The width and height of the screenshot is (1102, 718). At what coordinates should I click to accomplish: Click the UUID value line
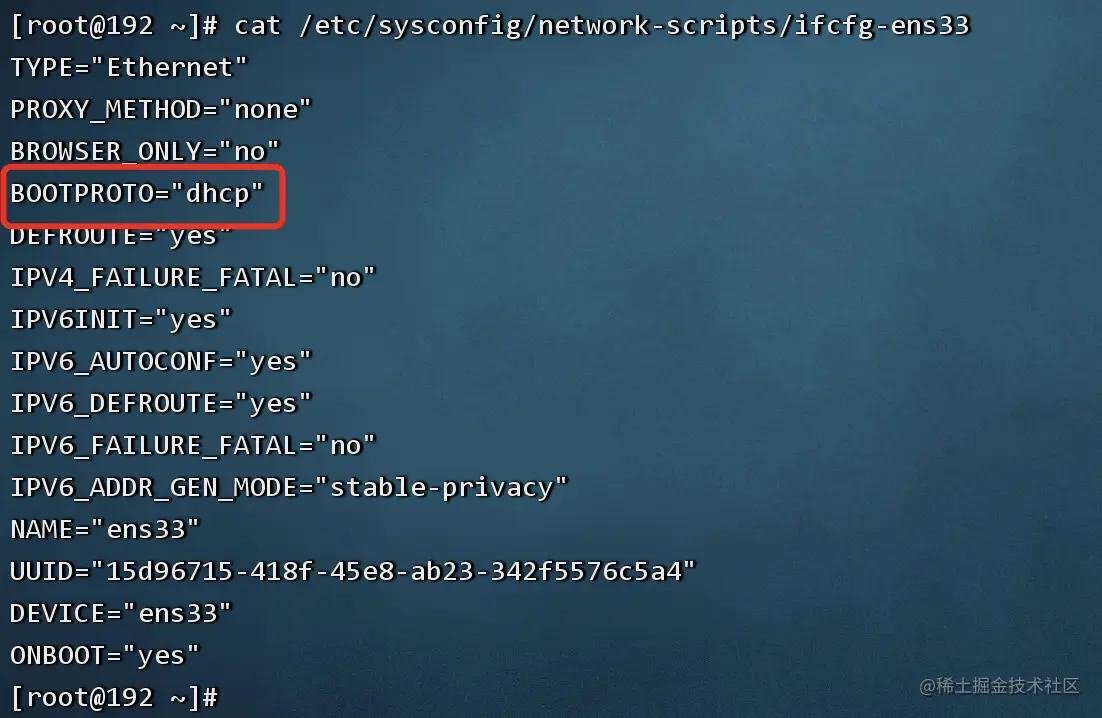(353, 572)
